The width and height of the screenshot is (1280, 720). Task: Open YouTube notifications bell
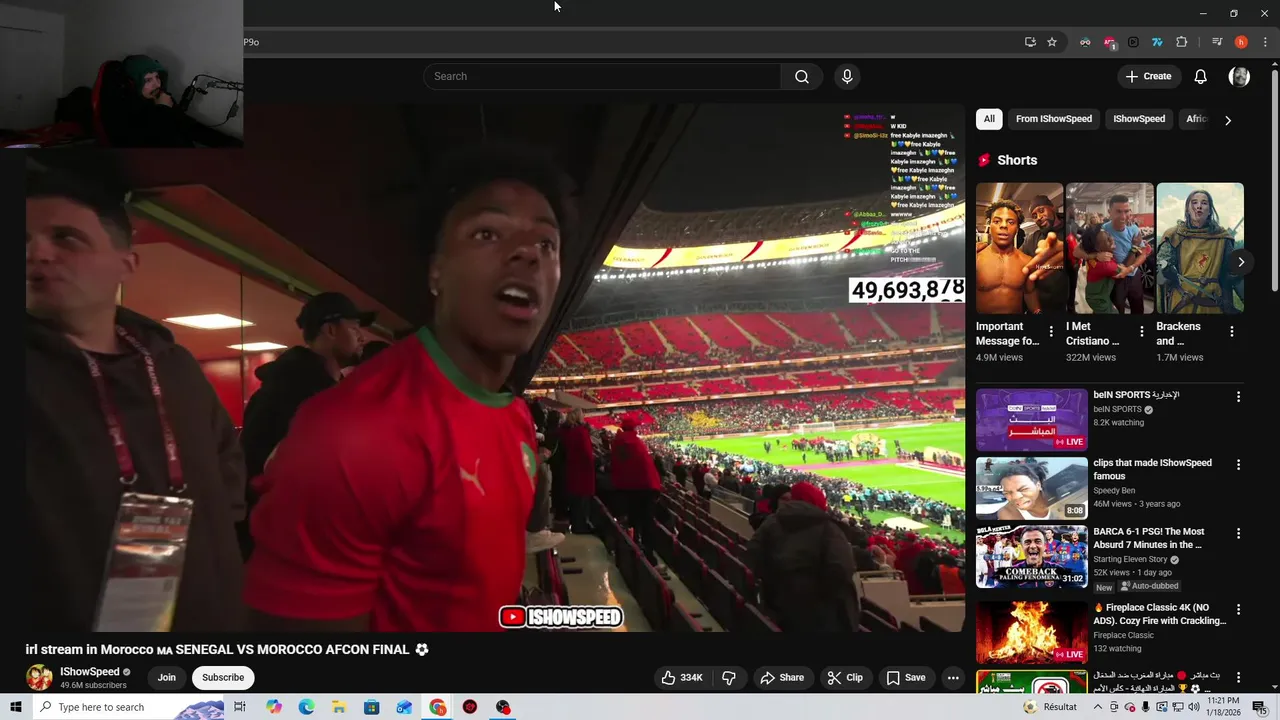point(1200,76)
